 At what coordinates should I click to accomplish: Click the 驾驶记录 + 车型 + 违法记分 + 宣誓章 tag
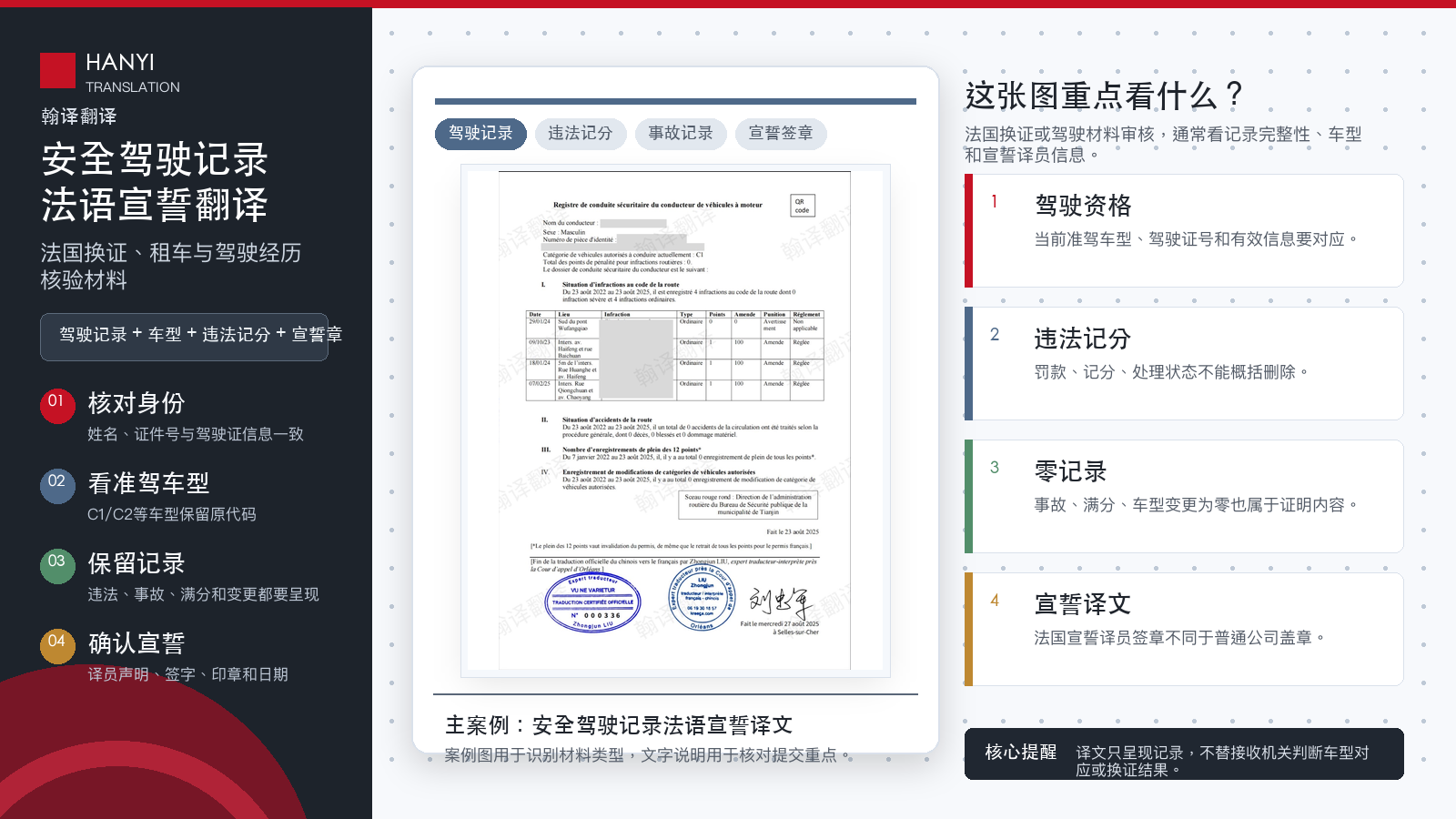click(184, 337)
